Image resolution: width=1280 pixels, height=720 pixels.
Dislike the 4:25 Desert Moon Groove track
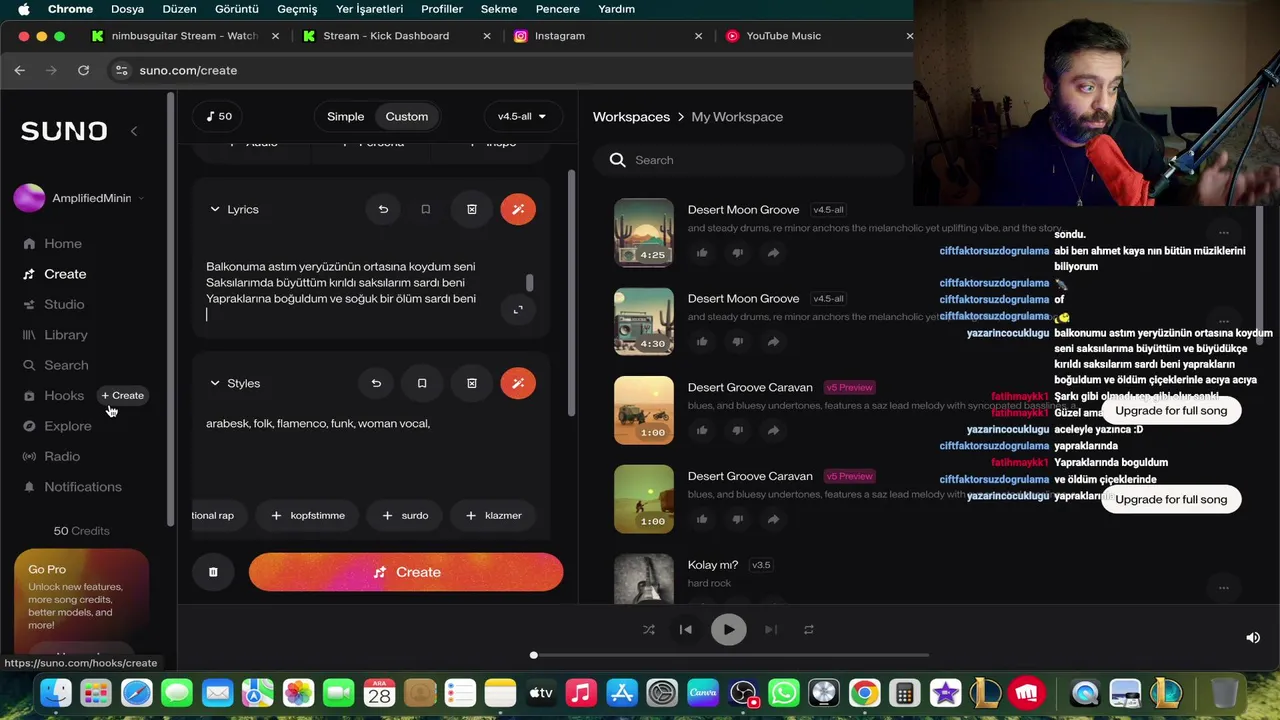coord(738,253)
